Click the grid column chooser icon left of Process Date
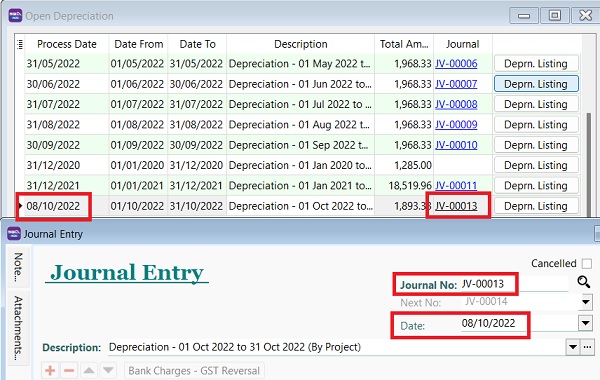The width and height of the screenshot is (600, 380). (20, 44)
